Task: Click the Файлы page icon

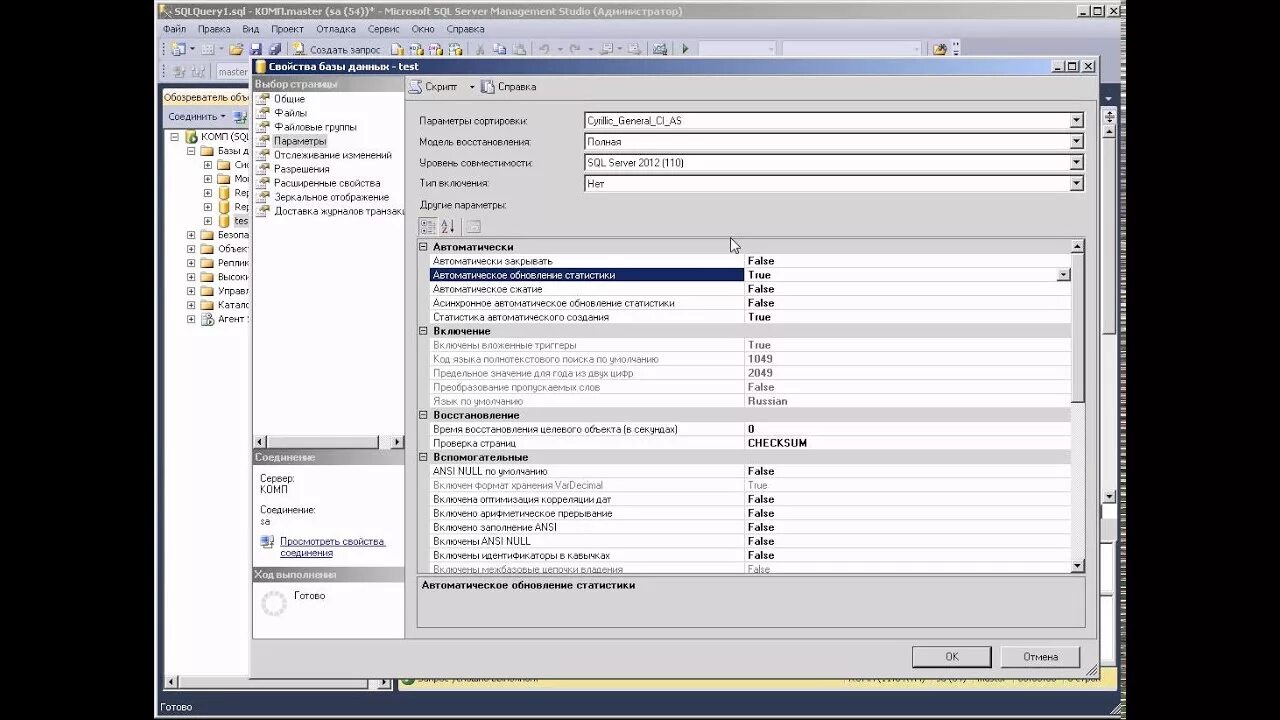Action: [264, 113]
